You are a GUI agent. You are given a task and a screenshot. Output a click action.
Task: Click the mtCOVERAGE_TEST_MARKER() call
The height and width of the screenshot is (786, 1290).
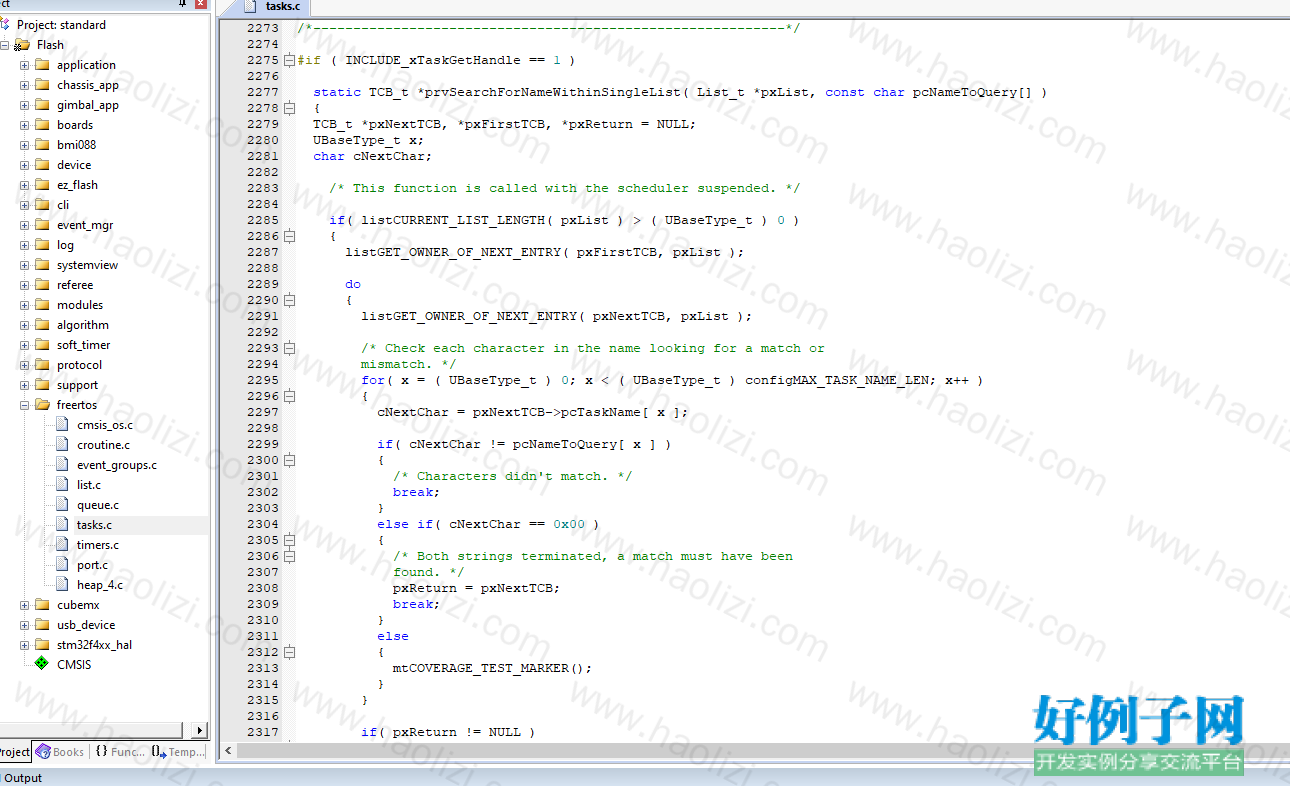click(x=492, y=668)
